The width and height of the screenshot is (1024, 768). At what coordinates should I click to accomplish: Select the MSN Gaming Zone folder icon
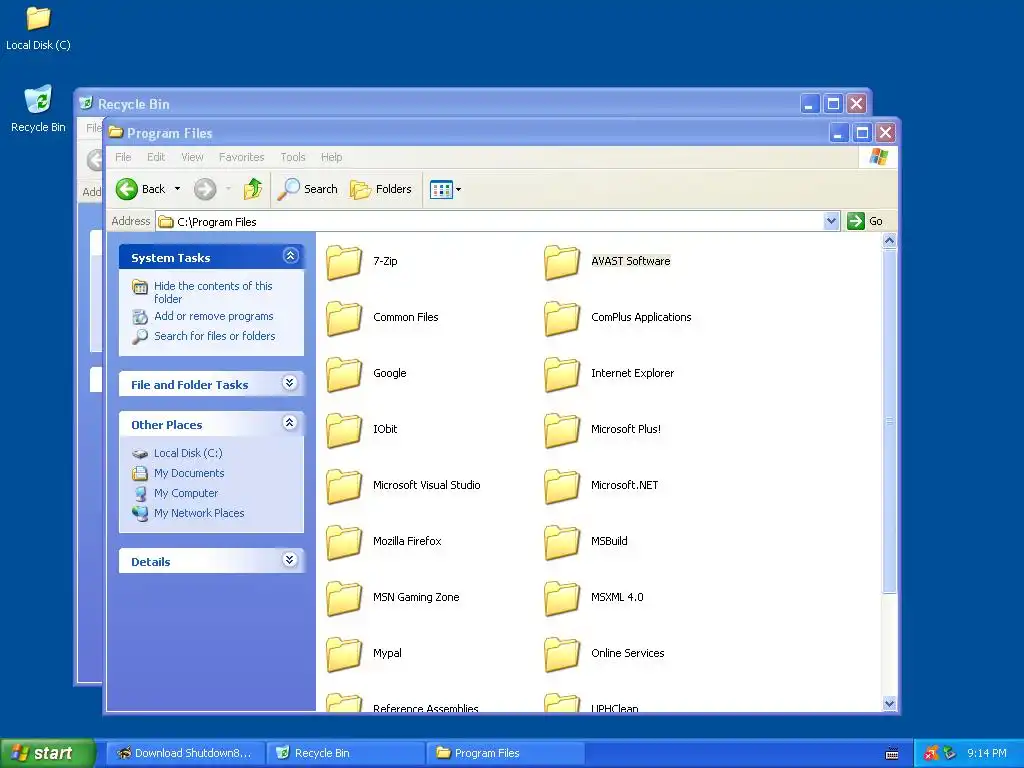[x=344, y=599]
